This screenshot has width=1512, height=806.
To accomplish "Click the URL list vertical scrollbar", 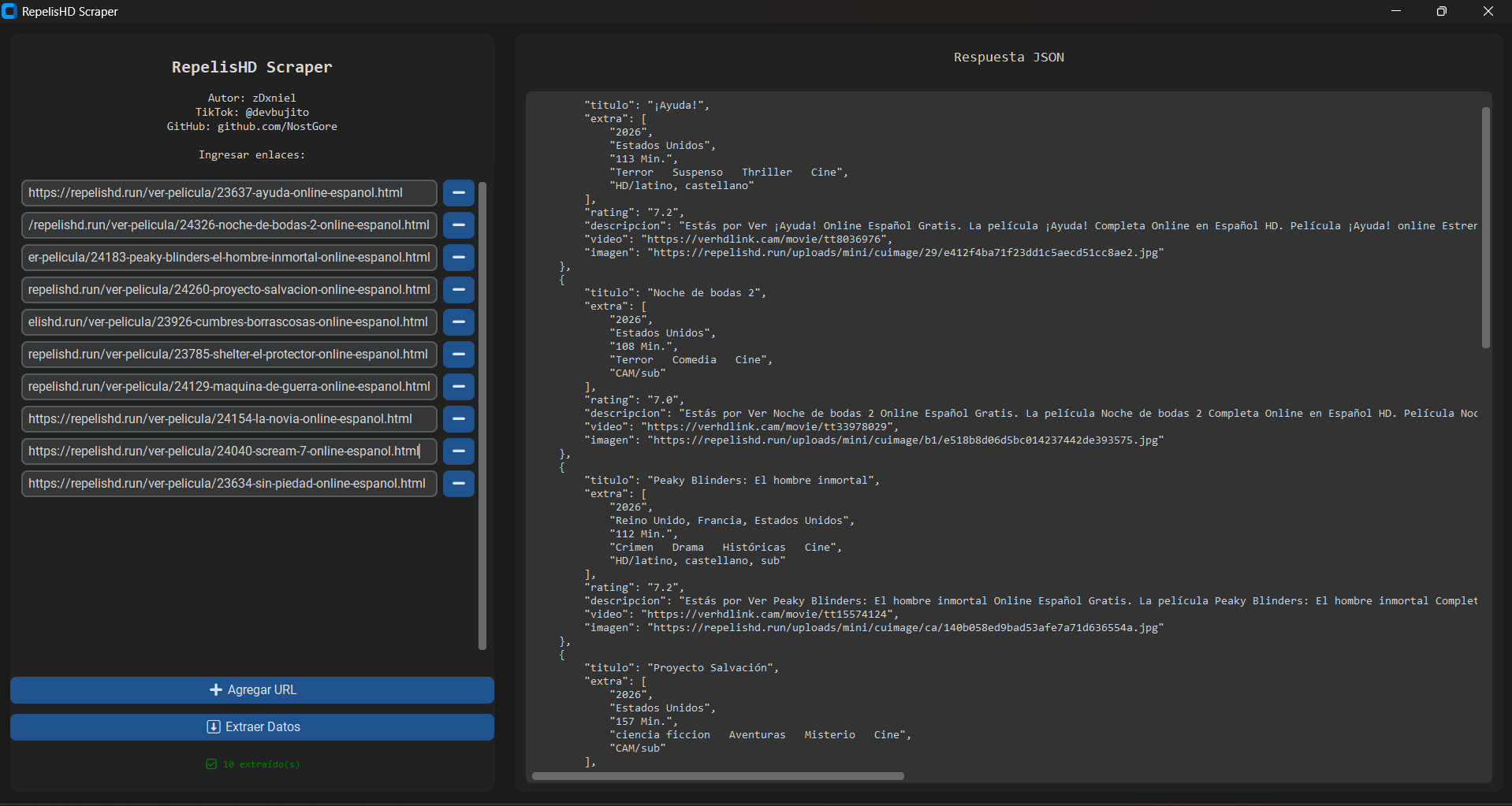I will [x=482, y=416].
